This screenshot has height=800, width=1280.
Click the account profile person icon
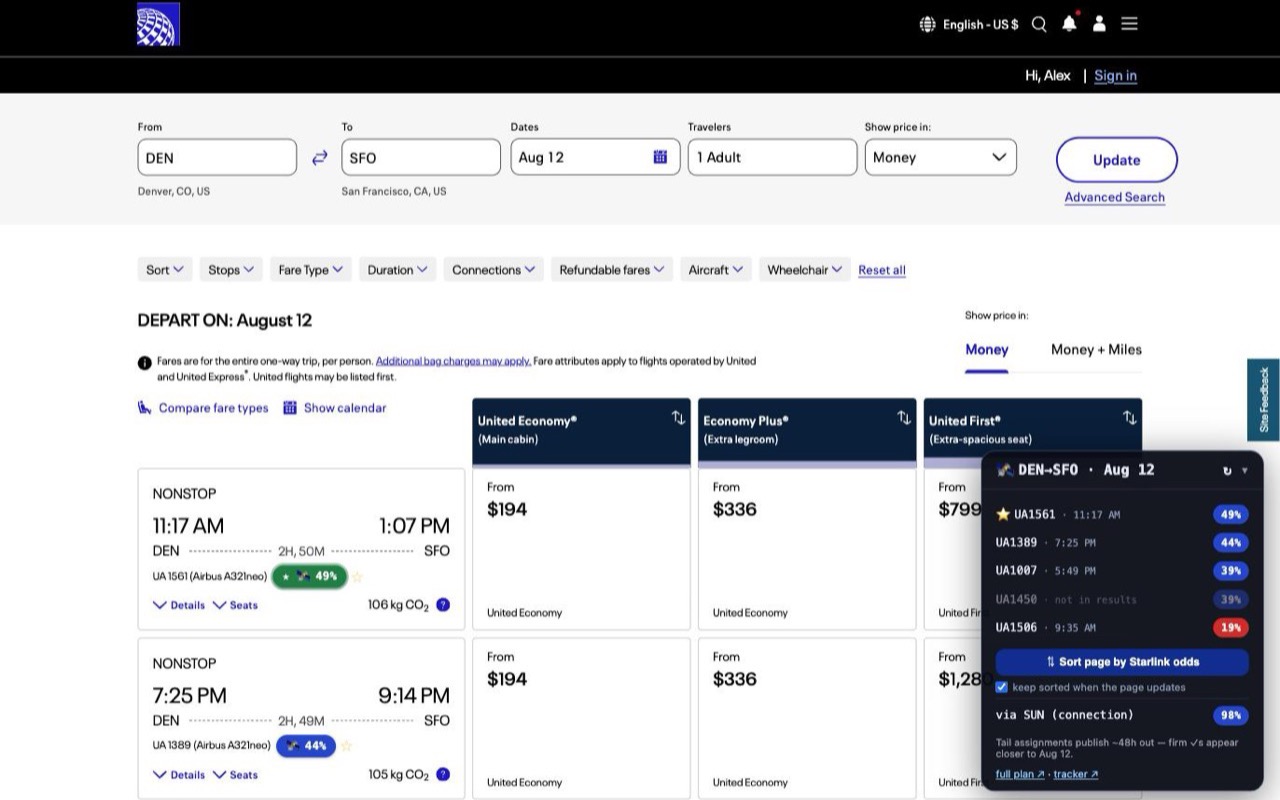[1099, 24]
